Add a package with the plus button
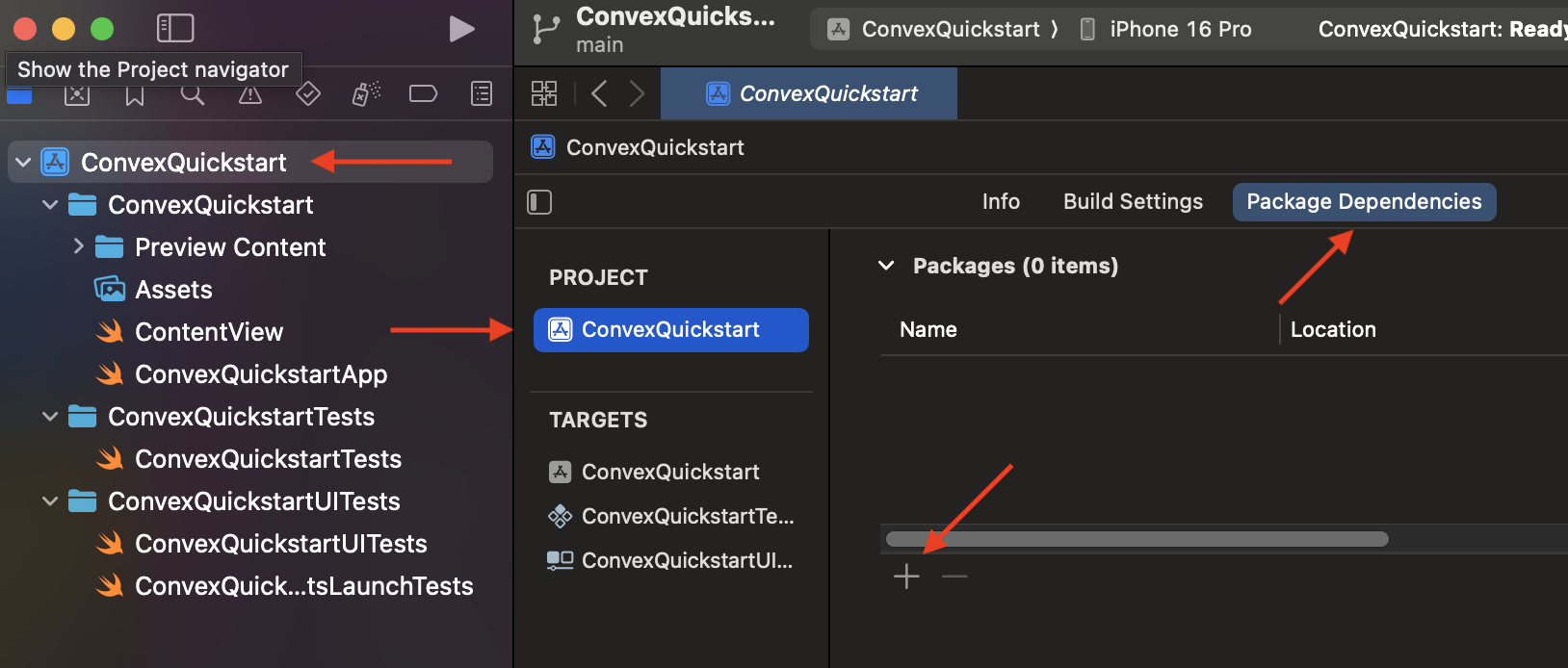1568x668 pixels. coord(906,577)
